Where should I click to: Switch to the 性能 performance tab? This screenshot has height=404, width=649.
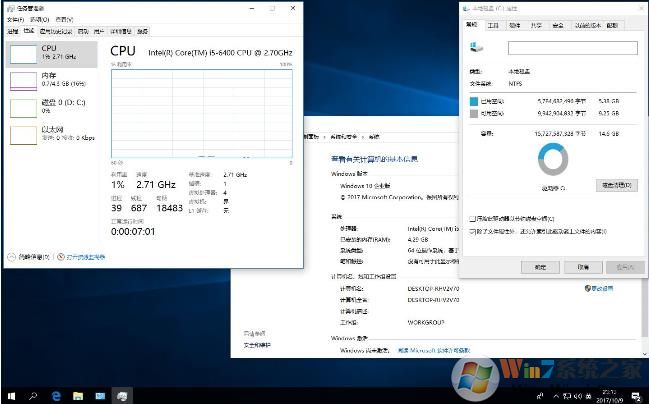pyautogui.click(x=29, y=31)
